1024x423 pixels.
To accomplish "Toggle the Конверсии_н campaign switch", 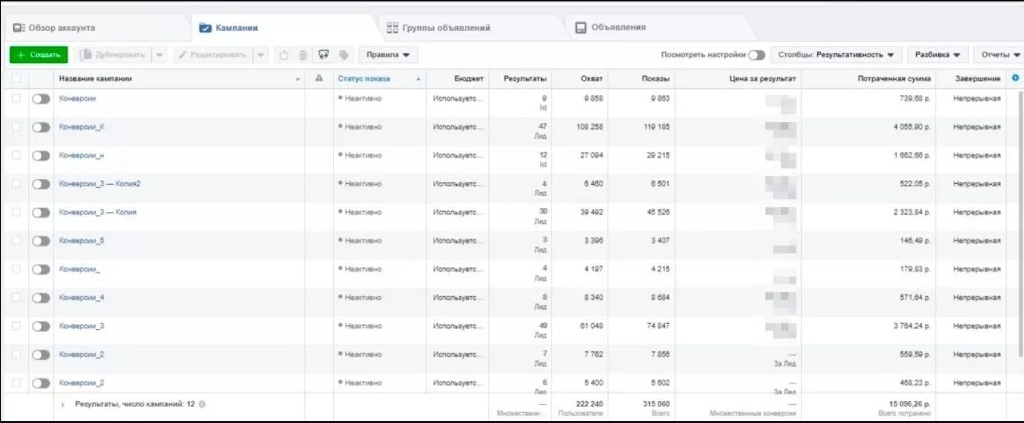I will point(40,155).
